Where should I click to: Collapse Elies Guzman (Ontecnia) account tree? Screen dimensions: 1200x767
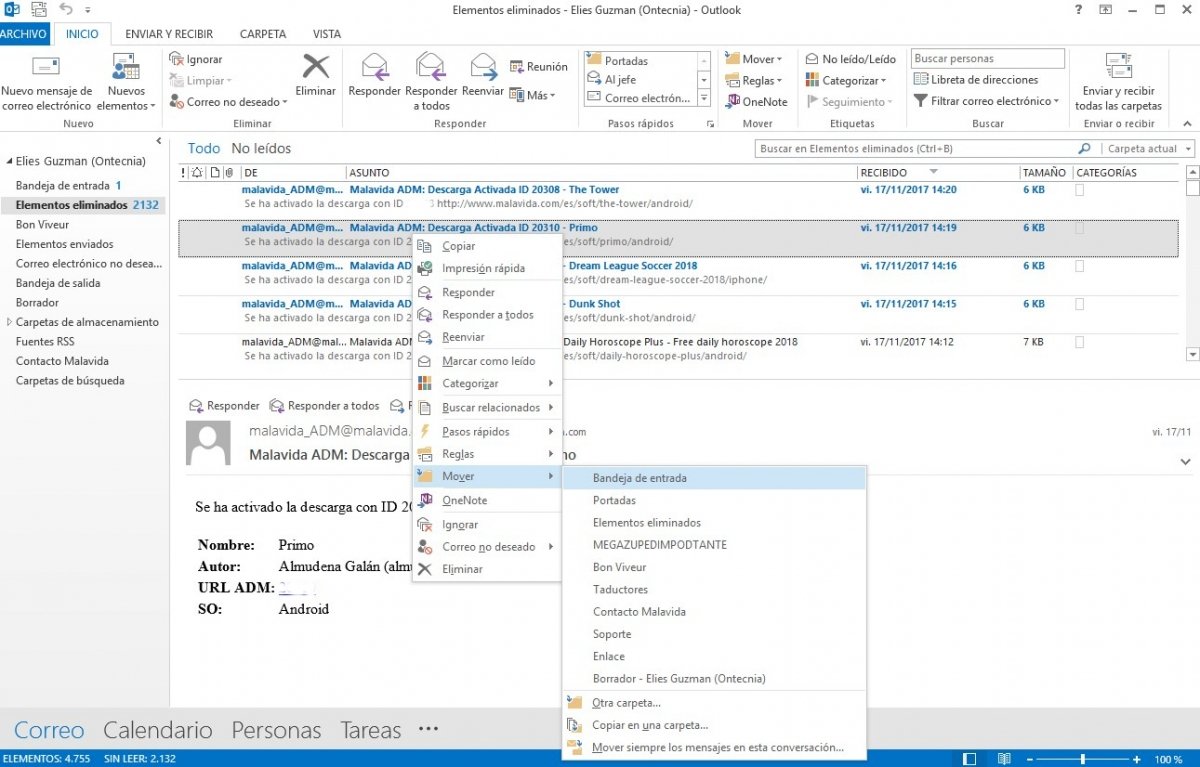coord(9,161)
